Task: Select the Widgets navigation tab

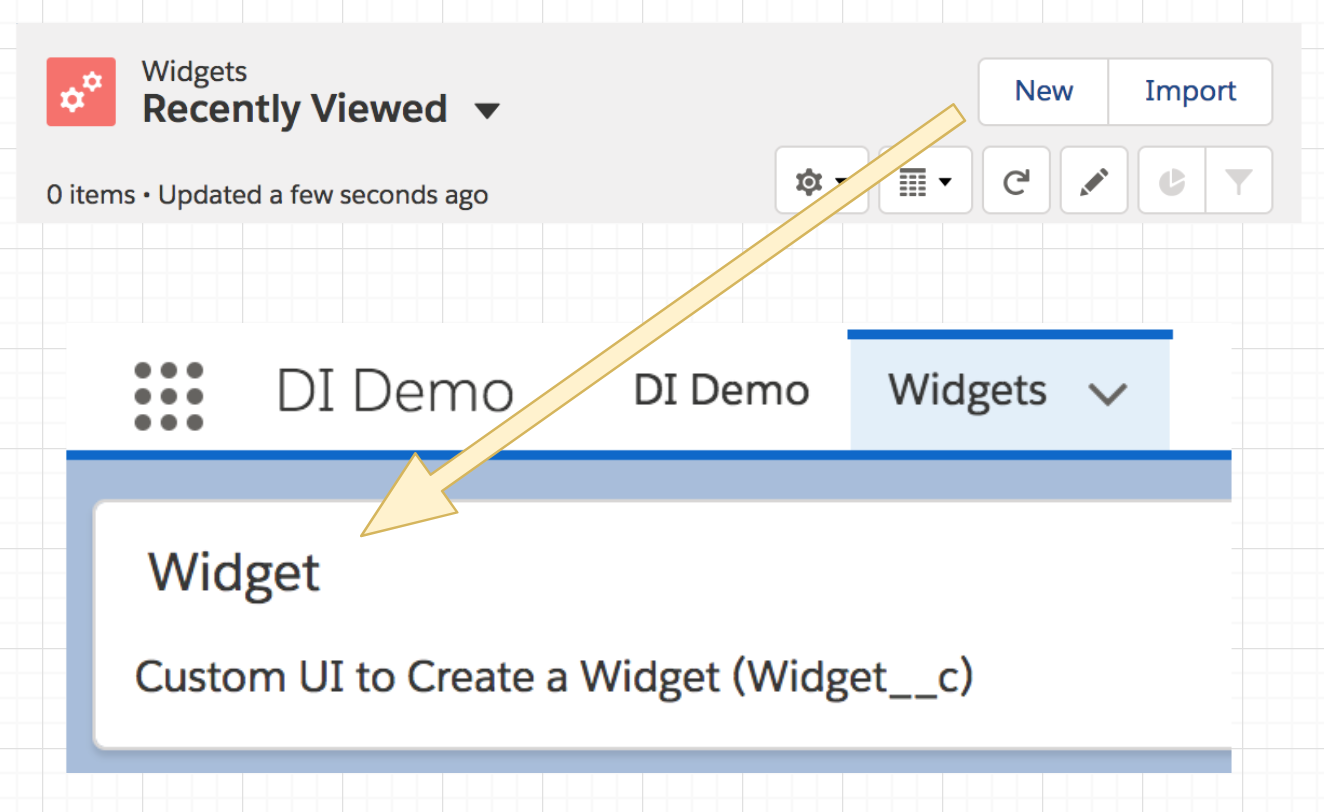Action: click(x=967, y=391)
